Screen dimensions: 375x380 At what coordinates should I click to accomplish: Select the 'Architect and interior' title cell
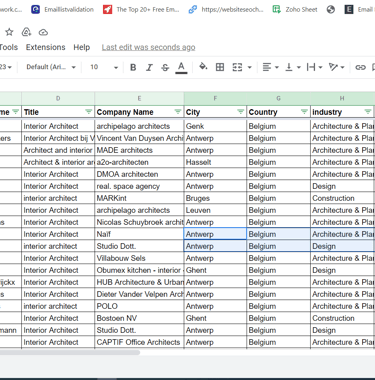coord(58,150)
